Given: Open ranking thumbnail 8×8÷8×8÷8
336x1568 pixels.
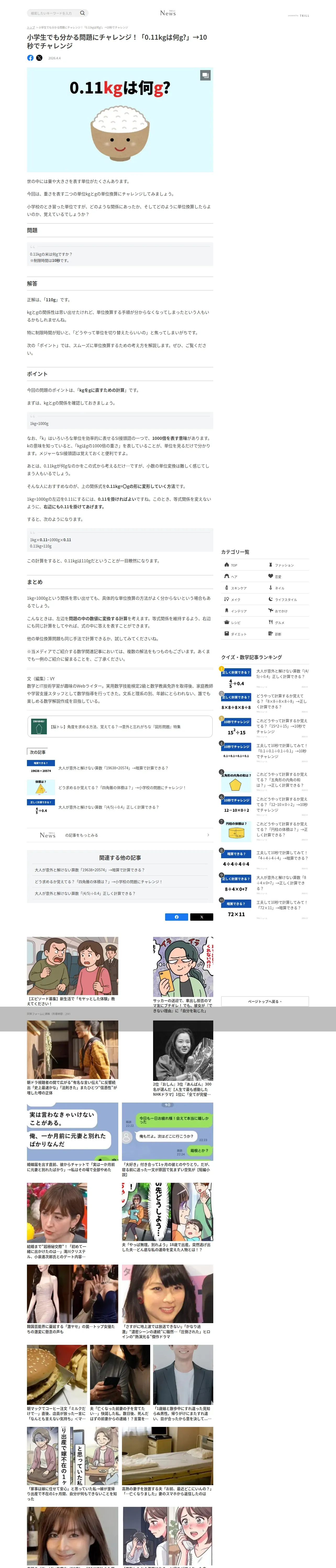Looking at the screenshot, I should coord(236,702).
